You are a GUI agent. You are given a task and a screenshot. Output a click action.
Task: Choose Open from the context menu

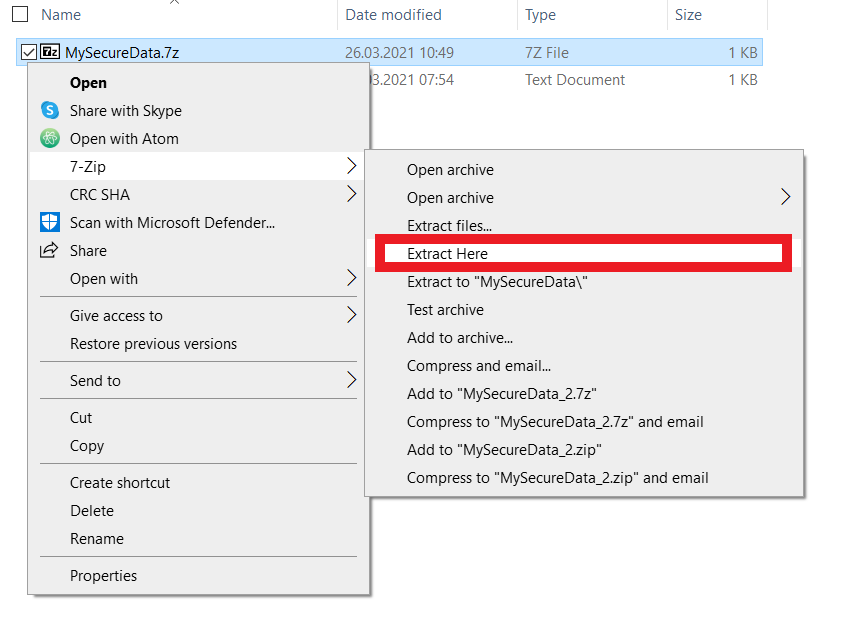pos(198,82)
